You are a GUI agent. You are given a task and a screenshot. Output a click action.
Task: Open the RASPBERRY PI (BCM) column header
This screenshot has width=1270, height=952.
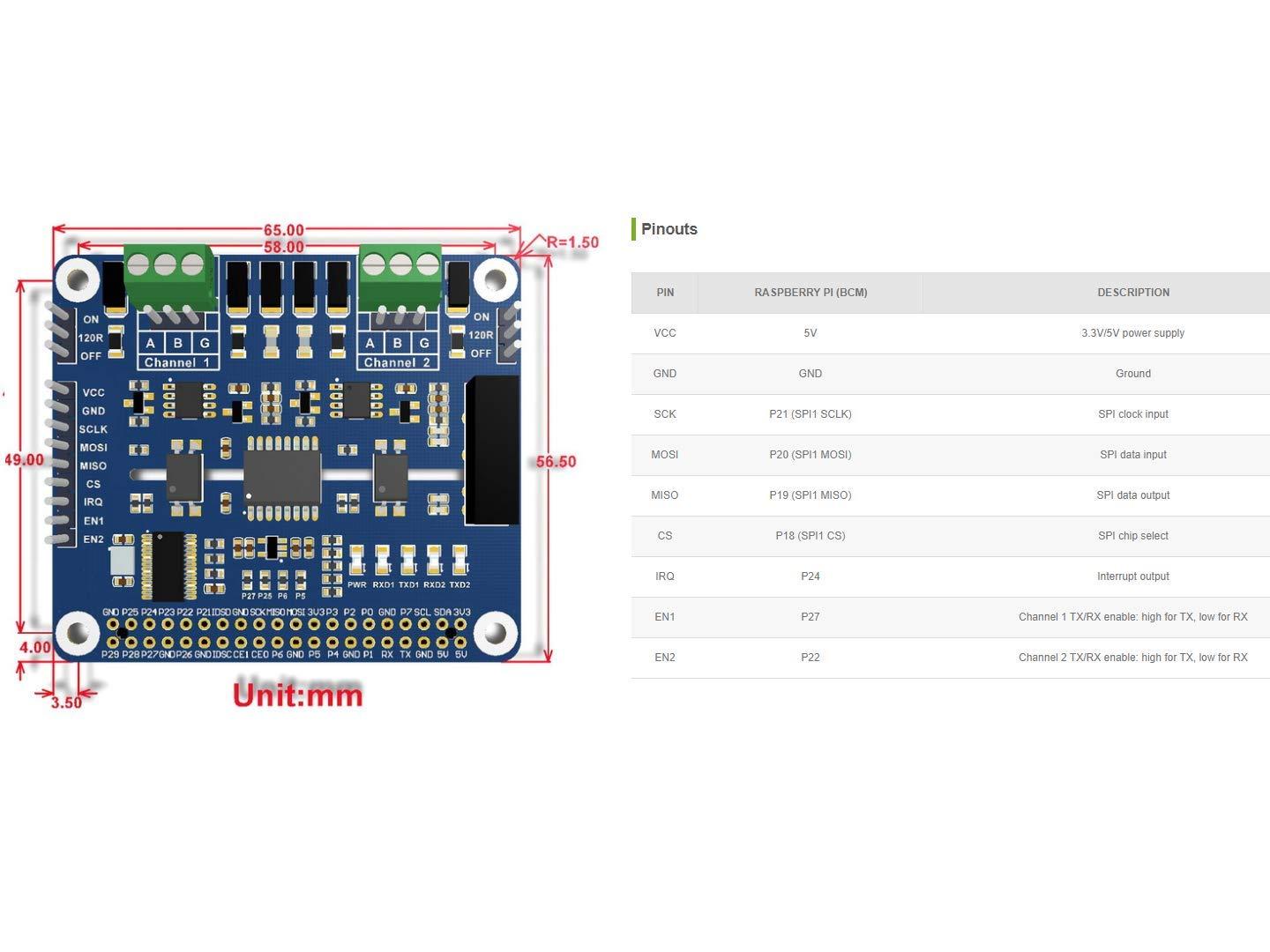(x=810, y=292)
